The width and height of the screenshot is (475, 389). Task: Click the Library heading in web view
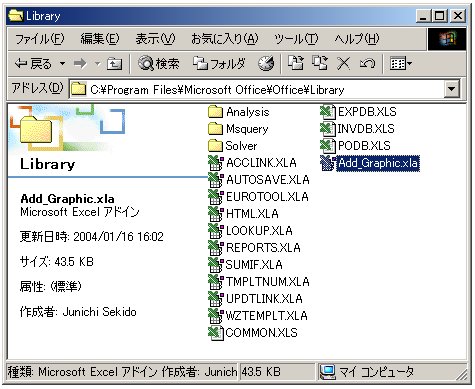click(x=48, y=164)
